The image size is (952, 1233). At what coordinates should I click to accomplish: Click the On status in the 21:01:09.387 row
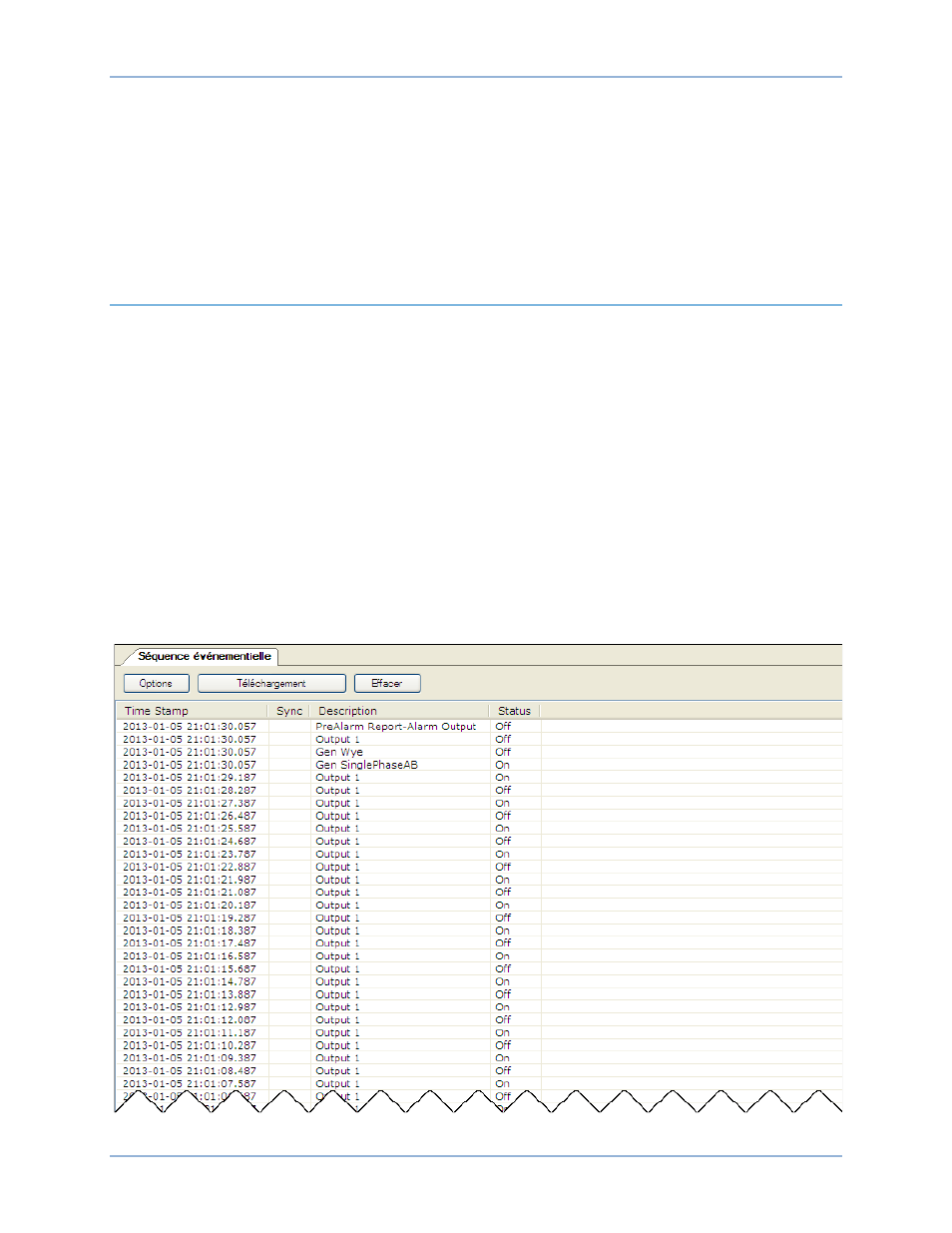tap(502, 1058)
